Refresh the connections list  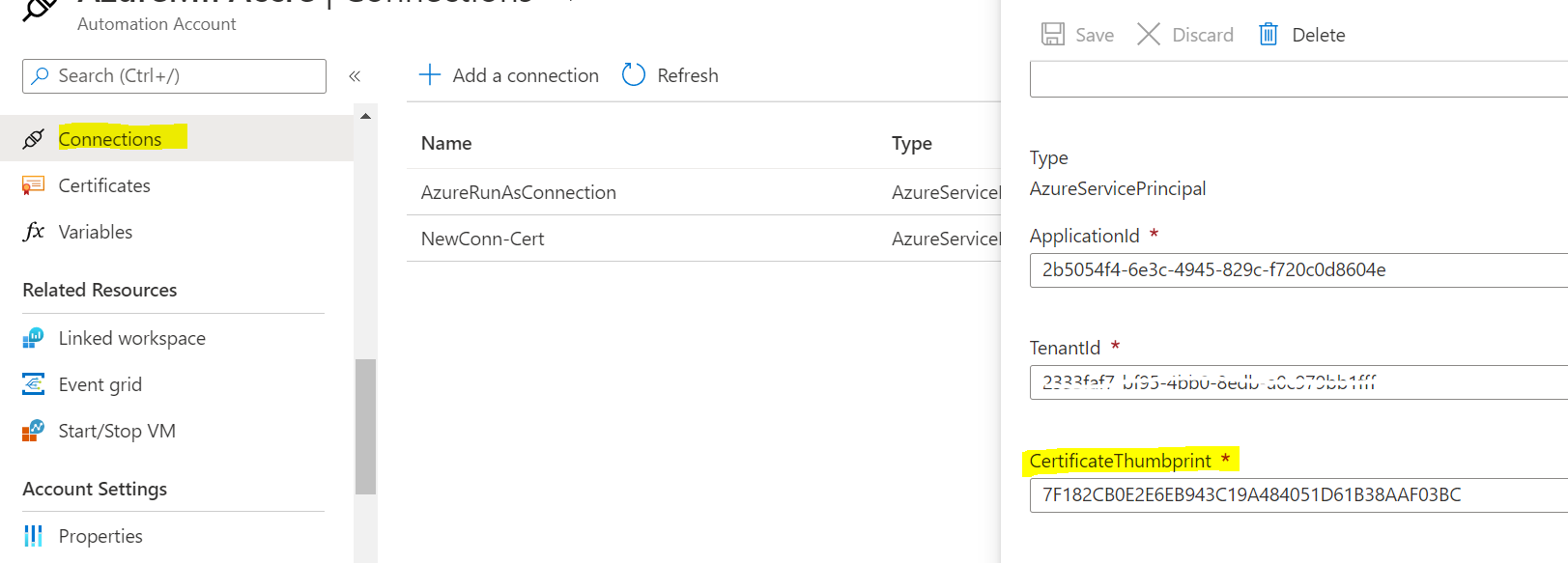click(x=670, y=75)
